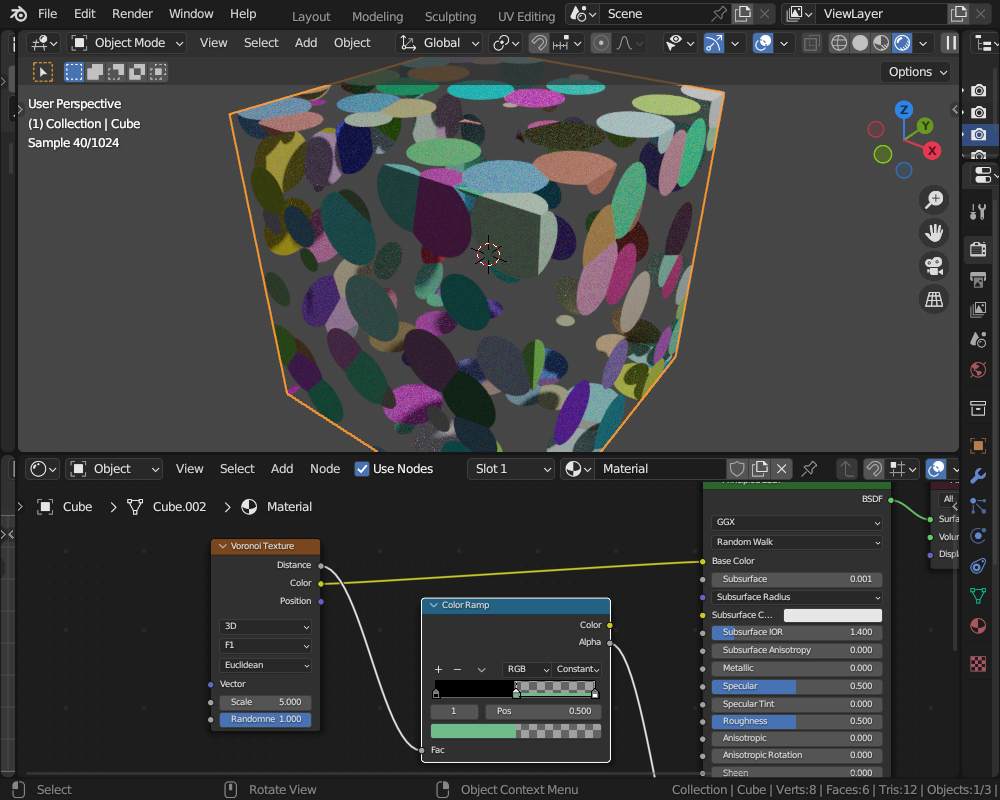Click the Material name input field

coord(660,468)
